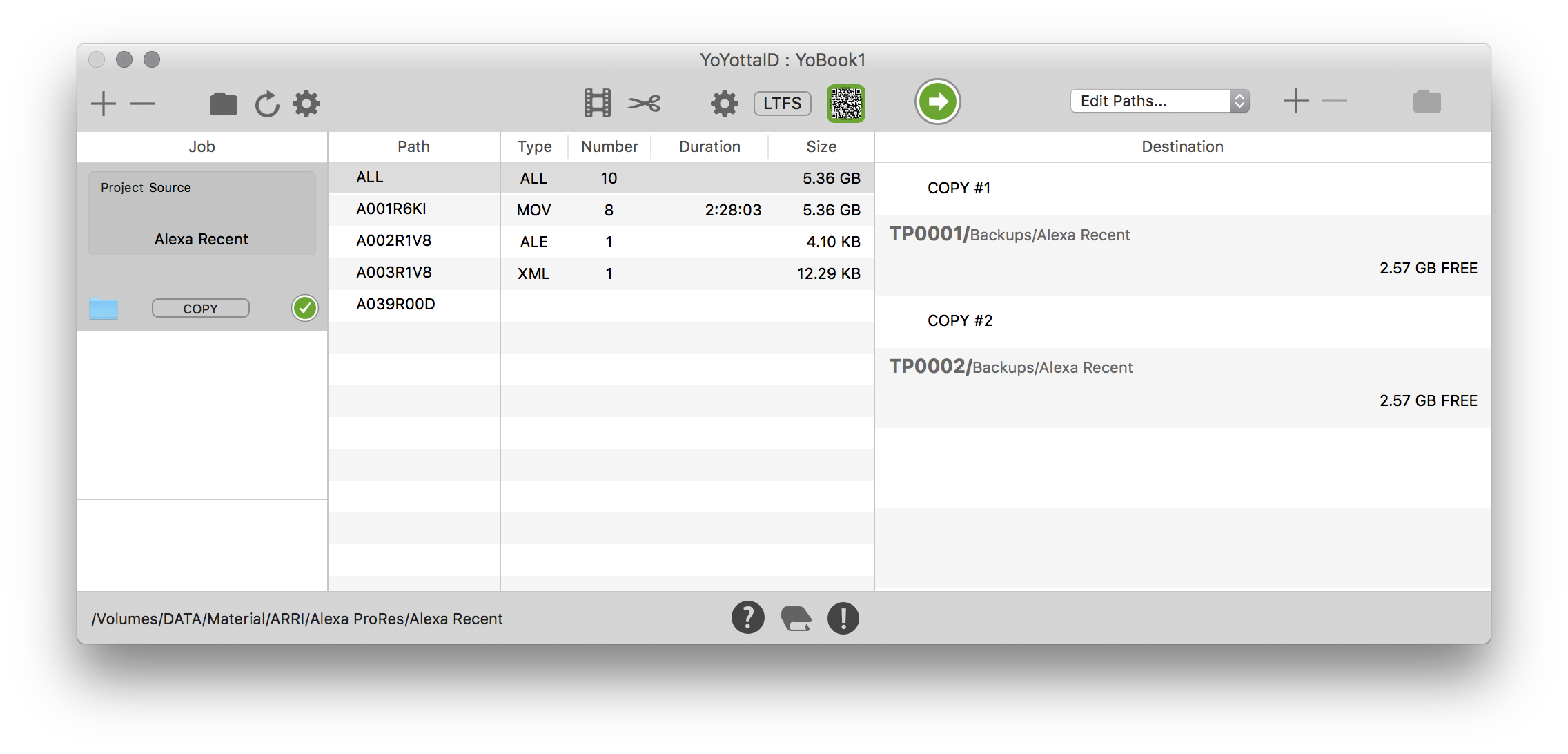Open job settings gear beside the refresh icon
Image resolution: width=1568 pixels, height=754 pixels.
click(x=306, y=104)
